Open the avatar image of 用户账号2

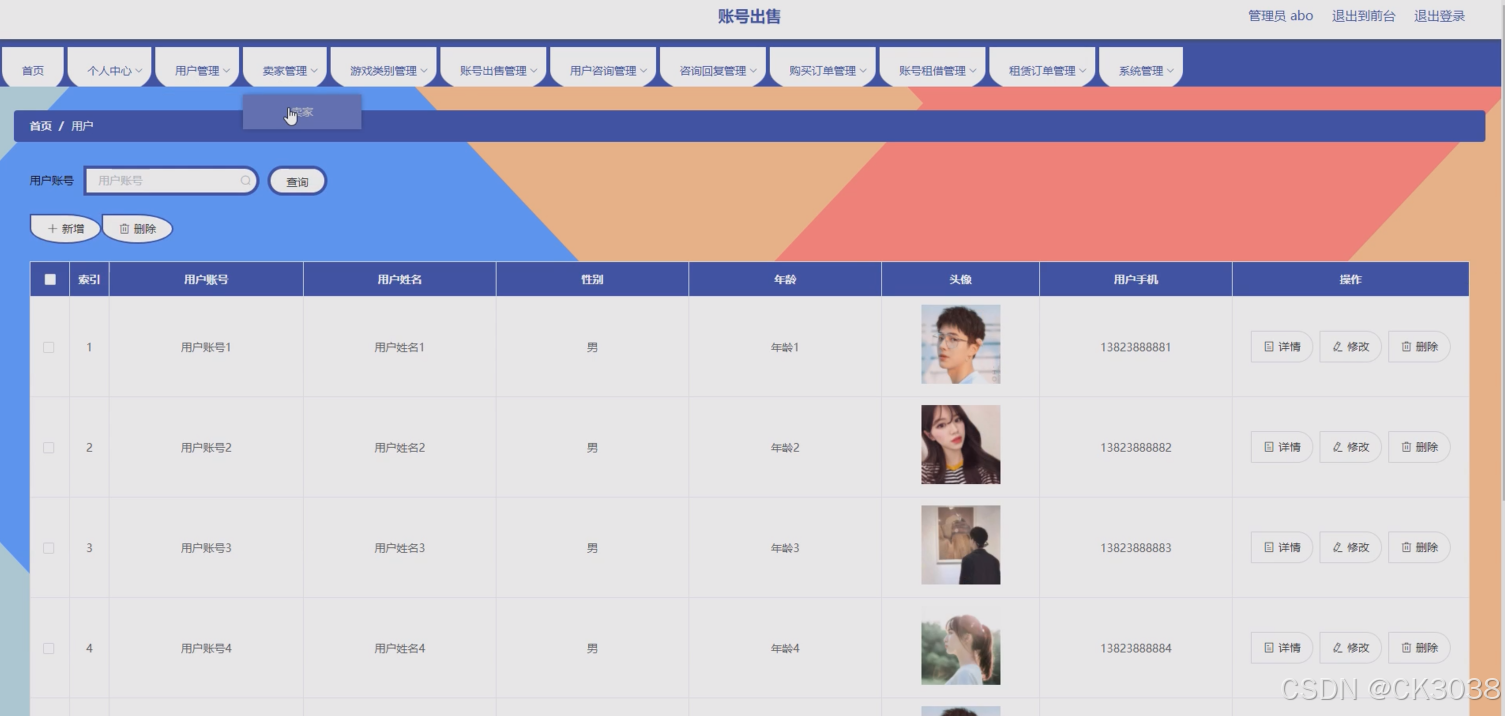[x=960, y=445]
